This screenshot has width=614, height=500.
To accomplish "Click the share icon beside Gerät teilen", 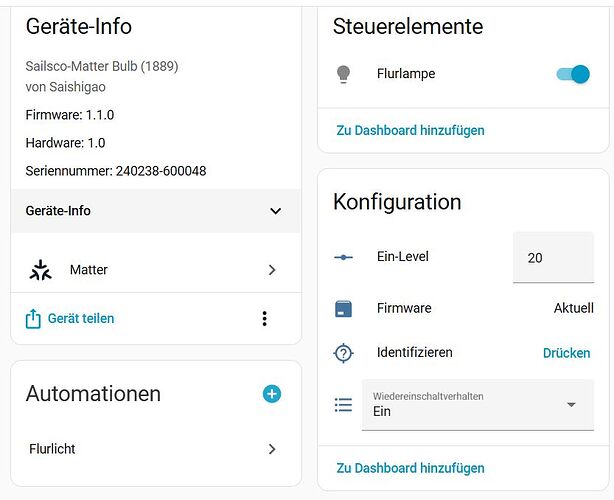I will click(x=33, y=318).
